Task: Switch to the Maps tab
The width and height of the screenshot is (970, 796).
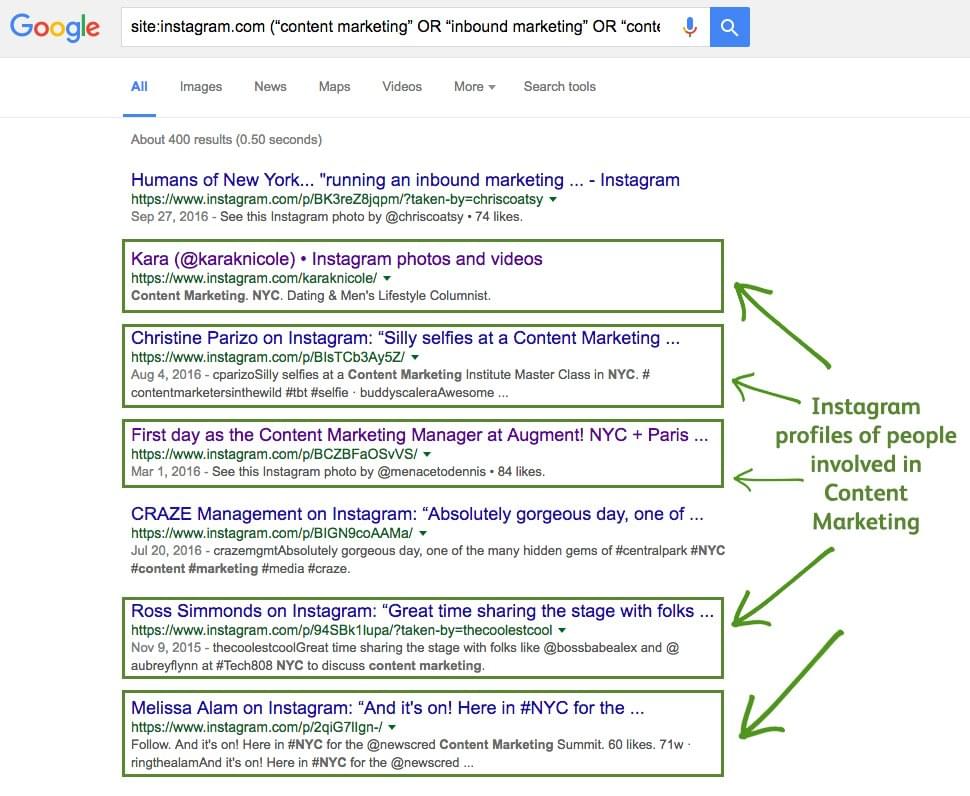Action: (335, 87)
